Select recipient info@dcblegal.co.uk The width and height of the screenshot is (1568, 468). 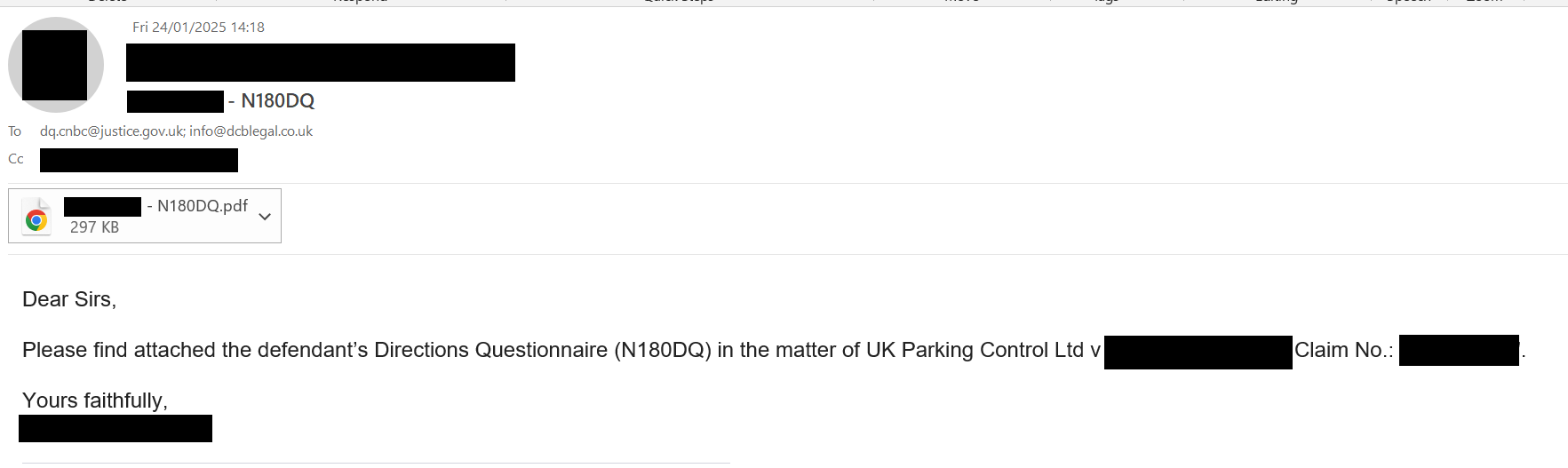click(x=251, y=131)
